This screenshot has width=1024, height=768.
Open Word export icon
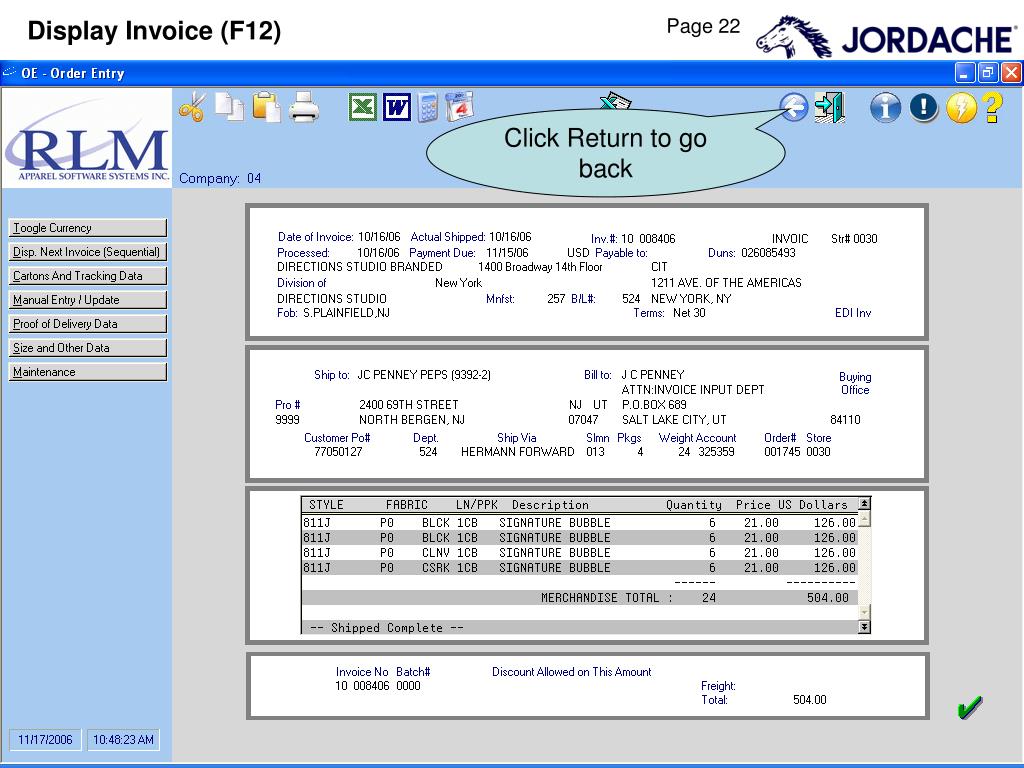(397, 107)
